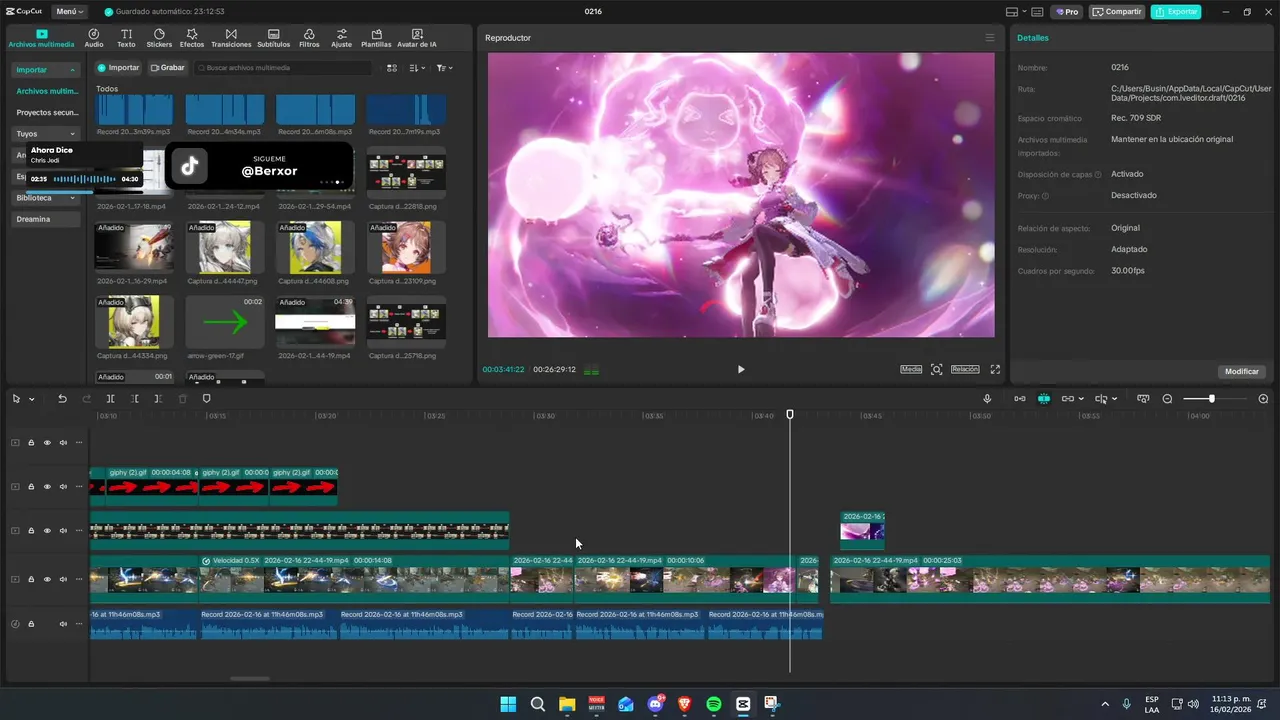Click the Pro upgrade button

[x=1066, y=12]
